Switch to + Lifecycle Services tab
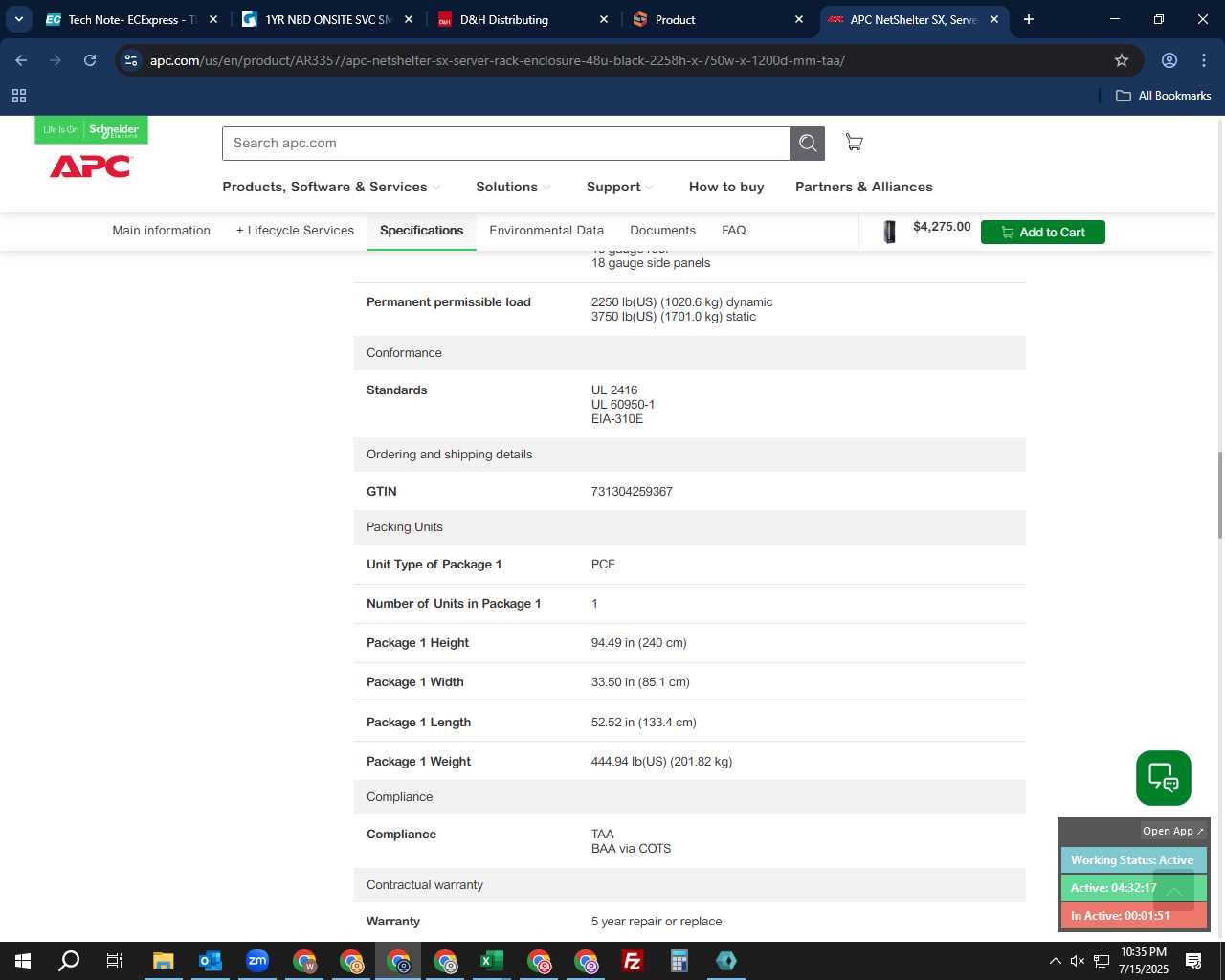The height and width of the screenshot is (980, 1225). [x=295, y=231]
